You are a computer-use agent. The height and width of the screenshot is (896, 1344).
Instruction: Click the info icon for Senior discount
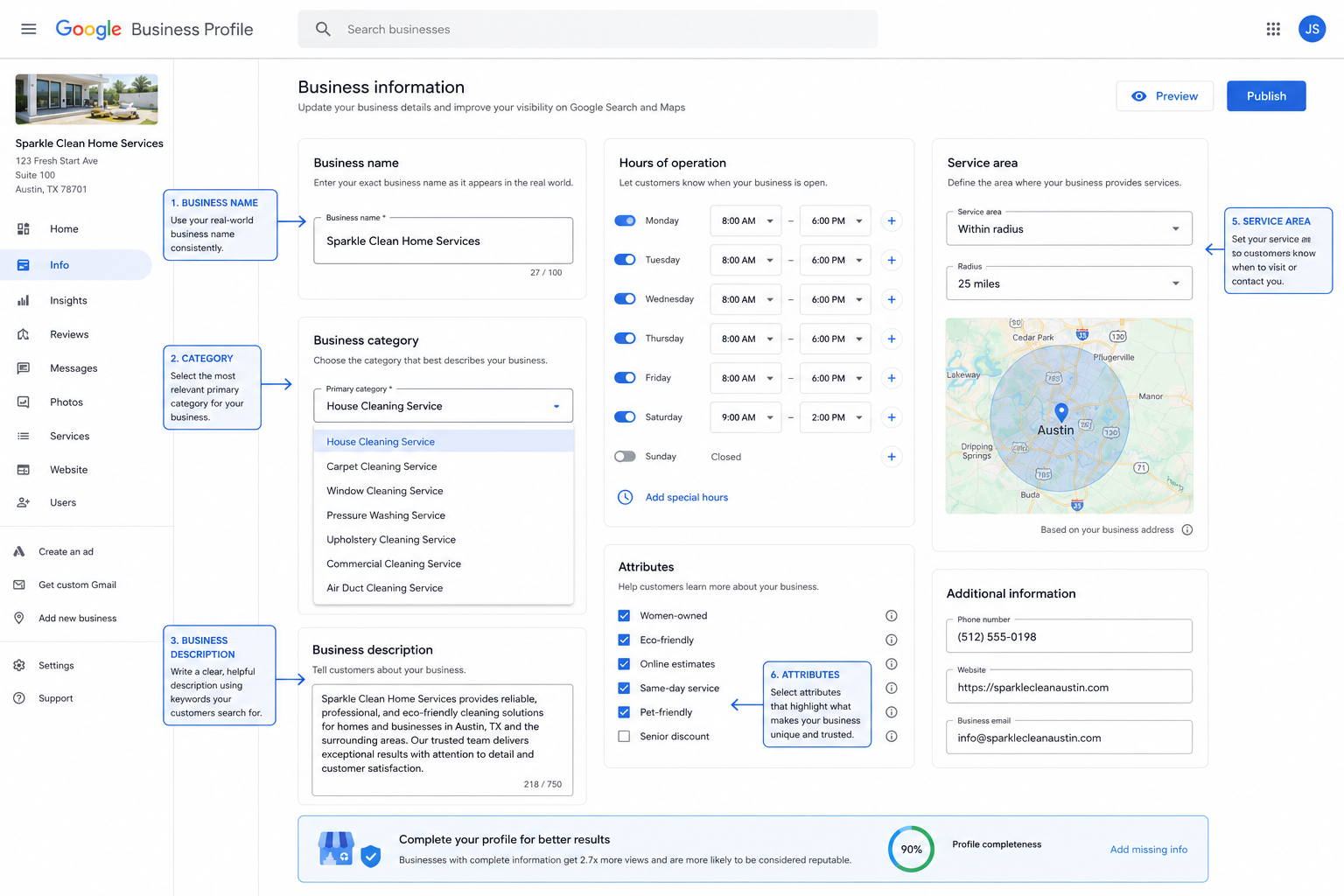pos(892,737)
